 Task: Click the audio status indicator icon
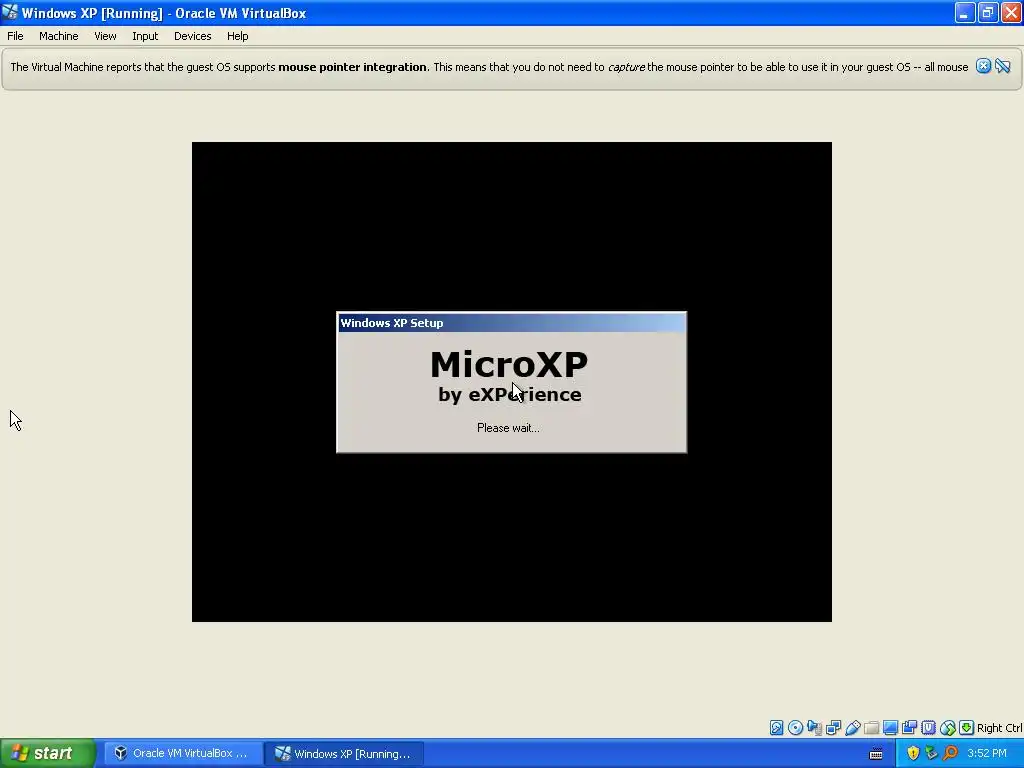[814, 728]
